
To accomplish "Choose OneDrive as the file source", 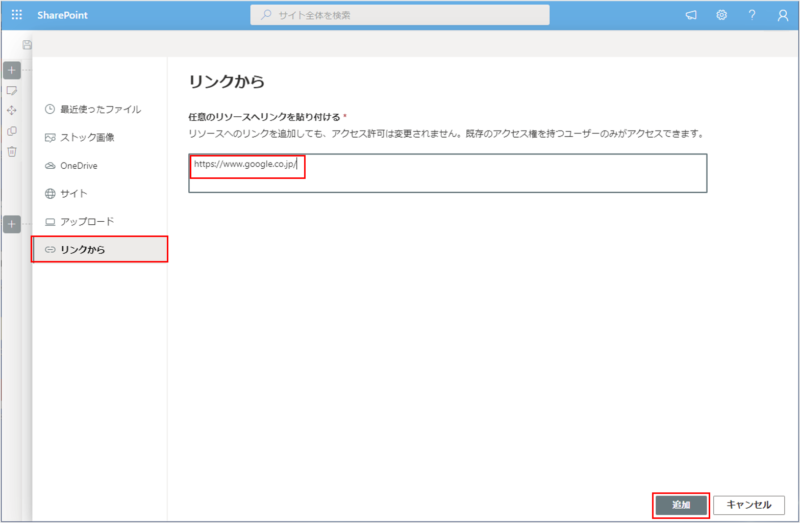I will coord(78,165).
